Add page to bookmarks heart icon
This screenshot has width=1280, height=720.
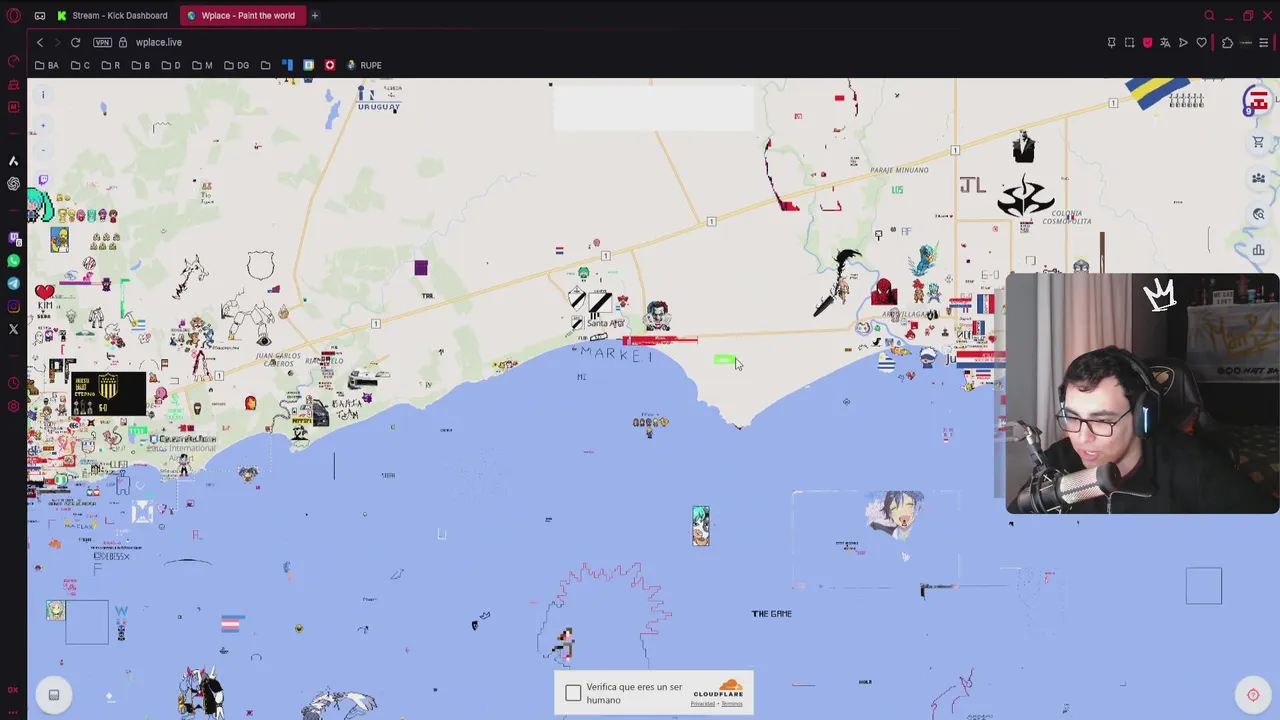1201,42
